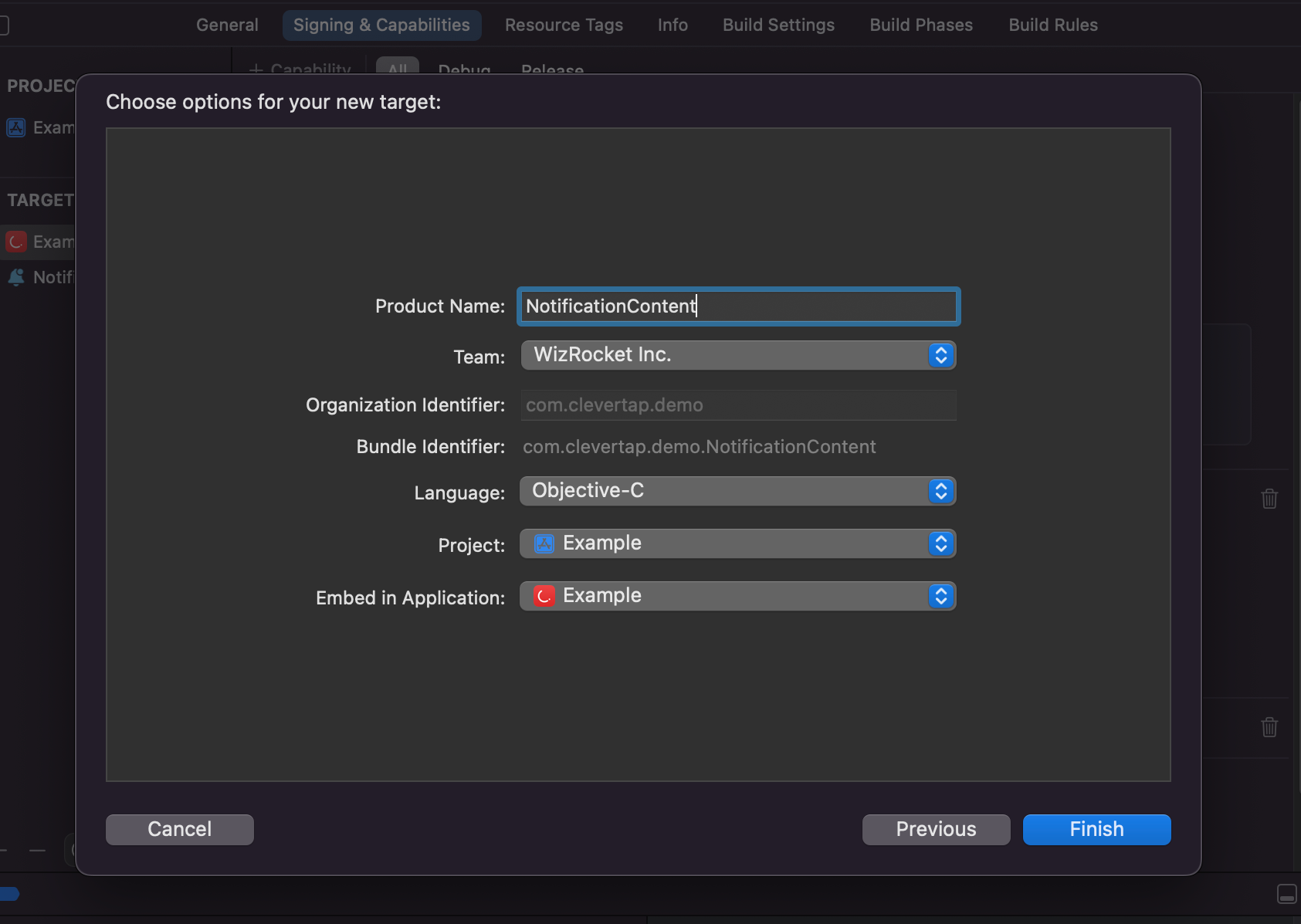Select the Notification target bell icon
This screenshot has height=924, width=1301.
16,277
